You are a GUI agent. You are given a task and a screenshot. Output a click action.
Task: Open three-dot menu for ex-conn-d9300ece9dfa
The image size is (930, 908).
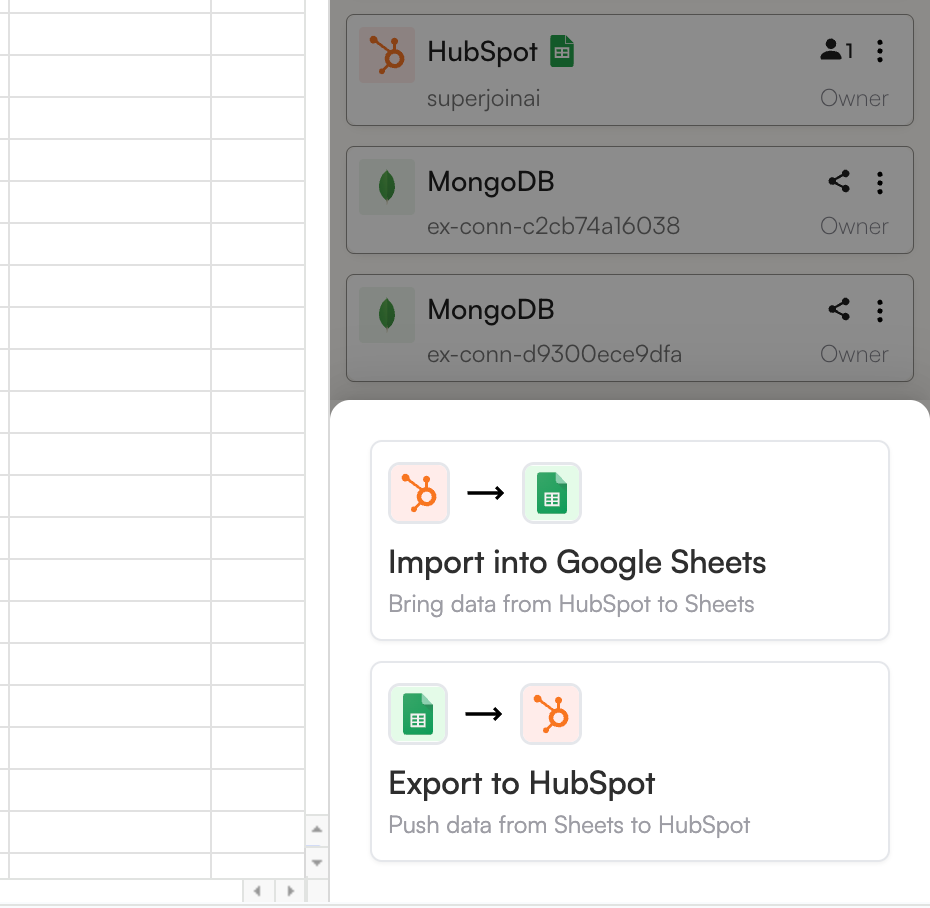pos(880,311)
